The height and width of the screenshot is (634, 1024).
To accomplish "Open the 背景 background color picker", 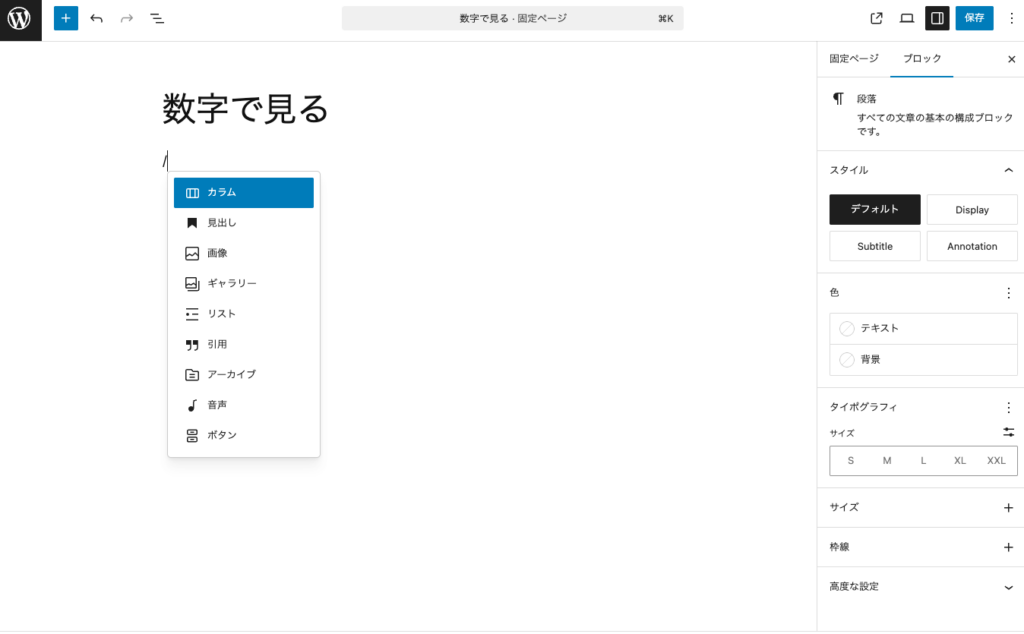I will point(922,359).
